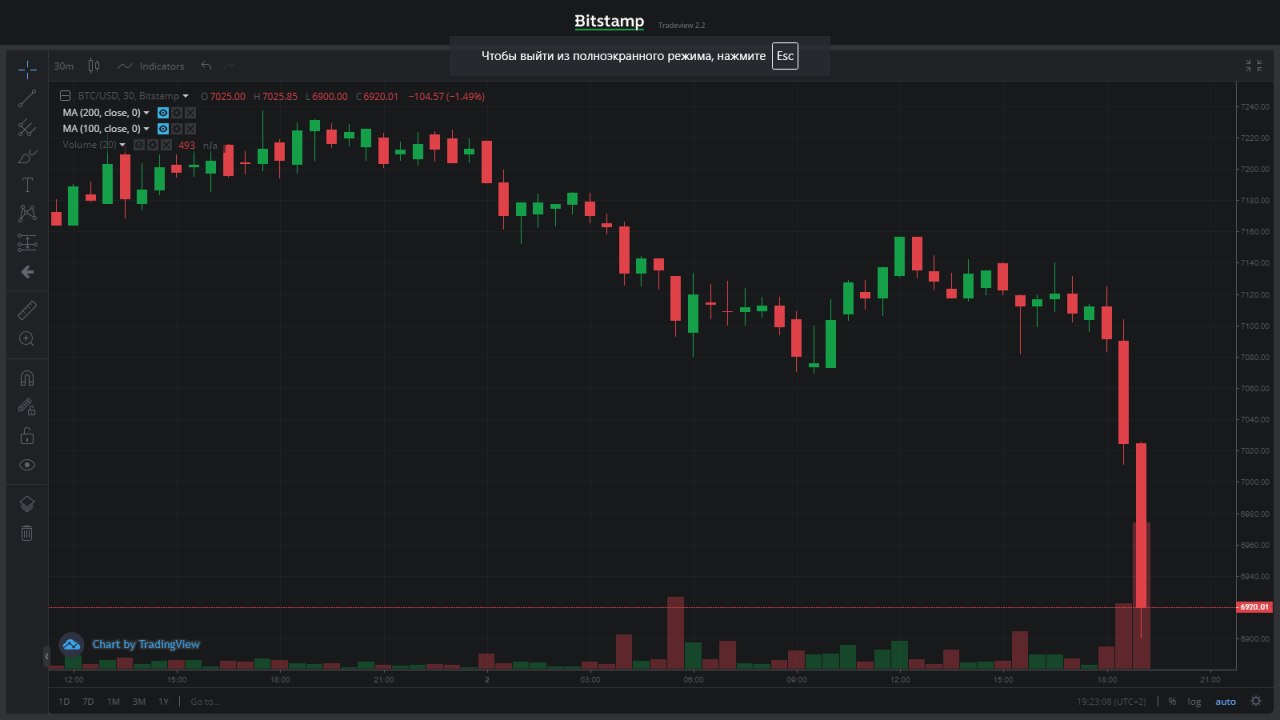Open settings for Volume (20)

click(153, 145)
